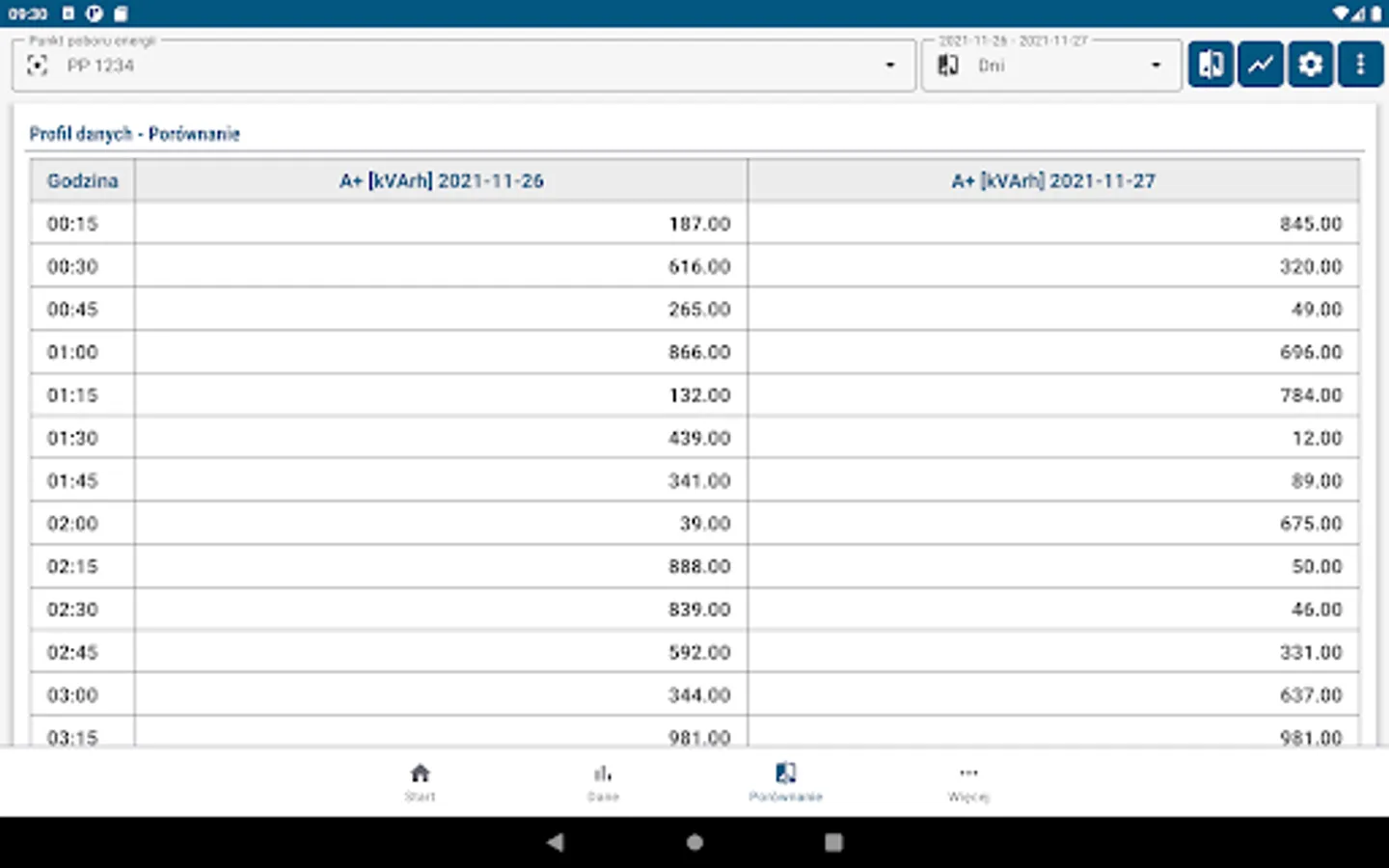Select the PP 1234 energy point field
The height and width of the screenshot is (868, 1389).
(464, 66)
